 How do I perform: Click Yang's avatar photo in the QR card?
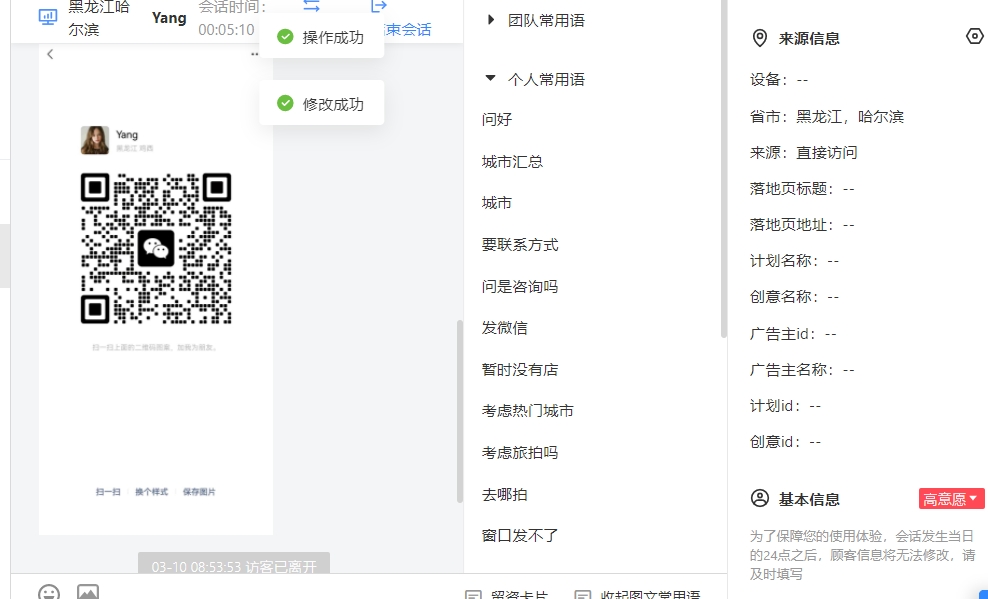pos(95,140)
